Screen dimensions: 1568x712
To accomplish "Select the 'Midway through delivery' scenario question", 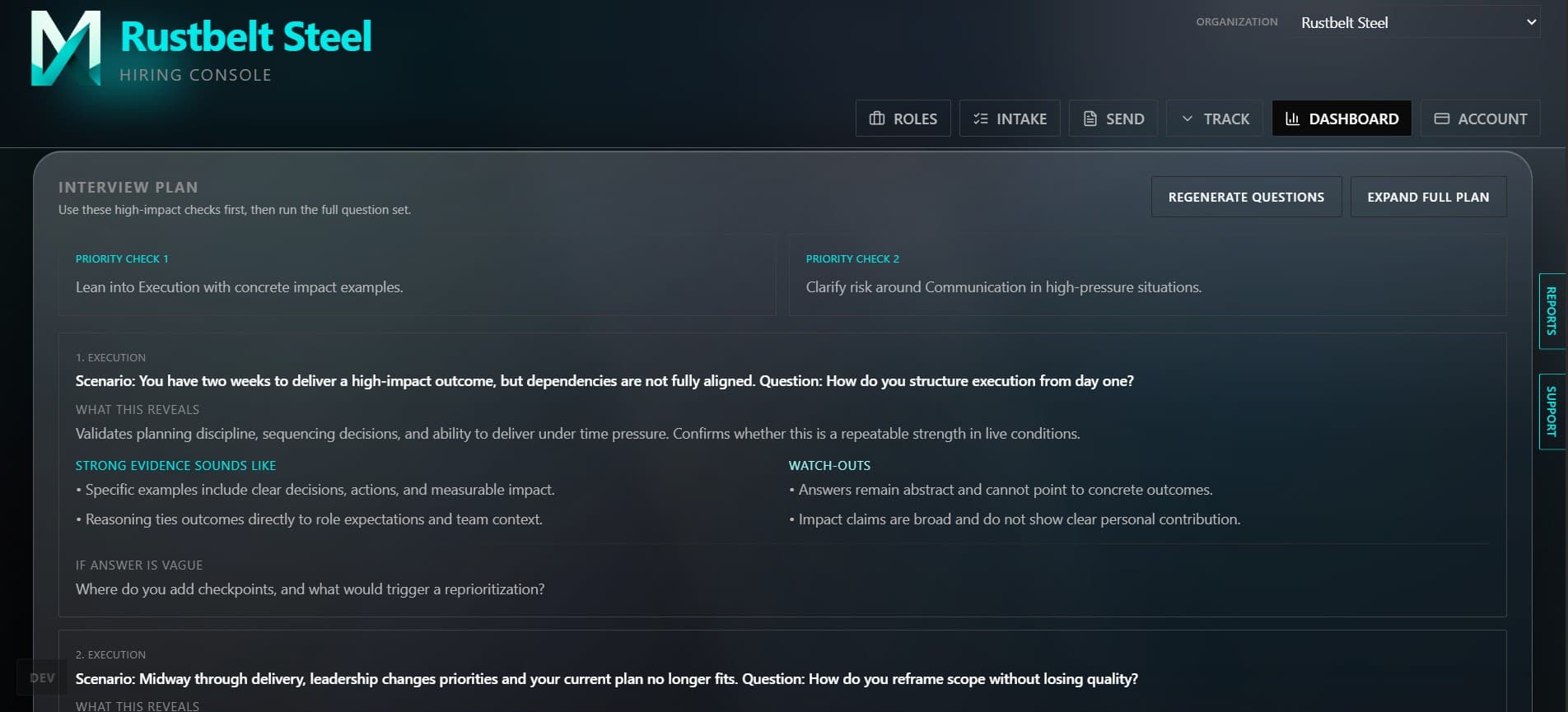I will click(x=607, y=679).
